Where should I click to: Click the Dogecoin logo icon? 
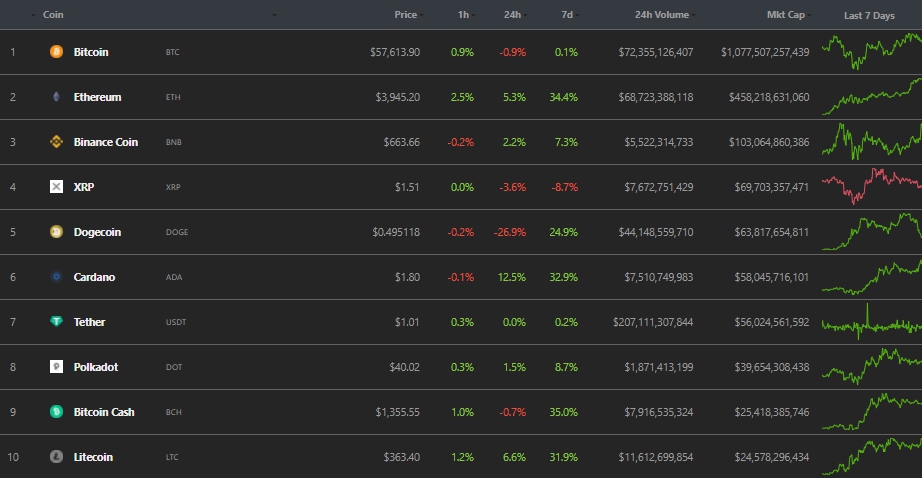point(56,232)
